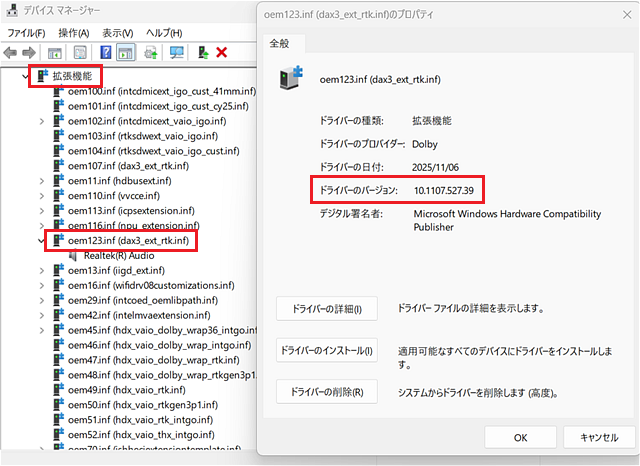640x466 pixels.
Task: Click the 拡張機能 category icon
Action: pos(42,75)
